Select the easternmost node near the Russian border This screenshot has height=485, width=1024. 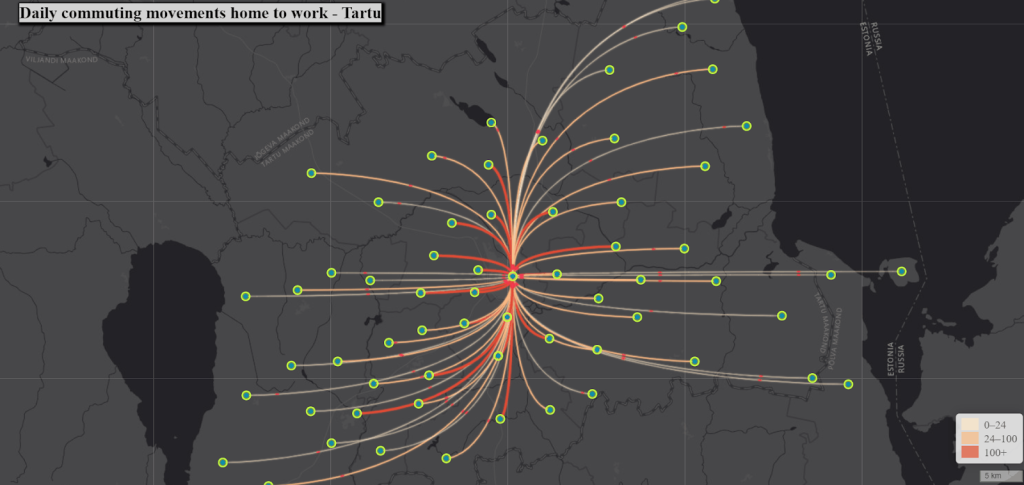click(x=902, y=271)
